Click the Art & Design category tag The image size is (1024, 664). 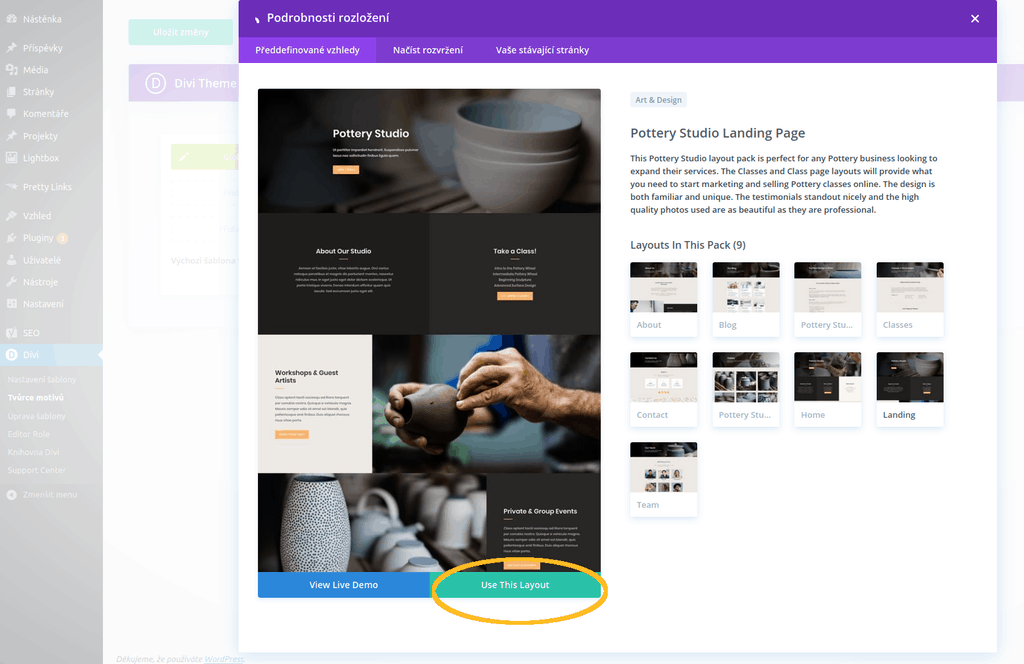tap(658, 100)
